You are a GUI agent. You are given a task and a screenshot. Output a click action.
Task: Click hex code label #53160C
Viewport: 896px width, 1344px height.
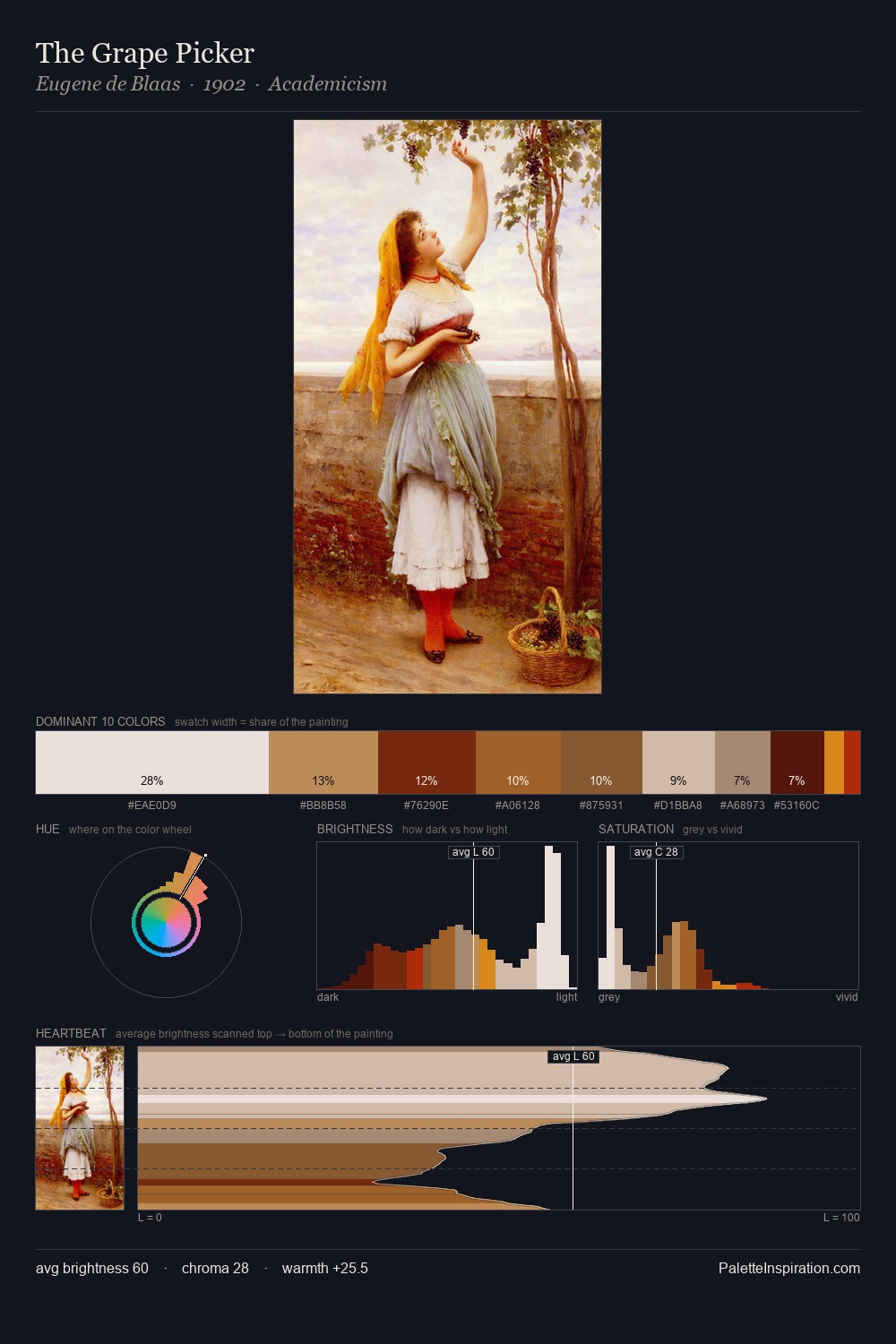pos(797,806)
